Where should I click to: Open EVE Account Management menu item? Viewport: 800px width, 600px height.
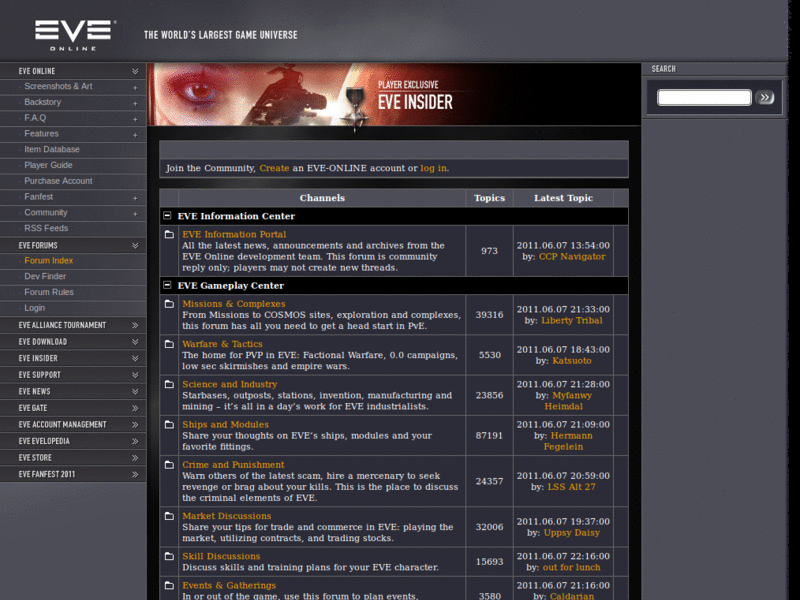73,424
